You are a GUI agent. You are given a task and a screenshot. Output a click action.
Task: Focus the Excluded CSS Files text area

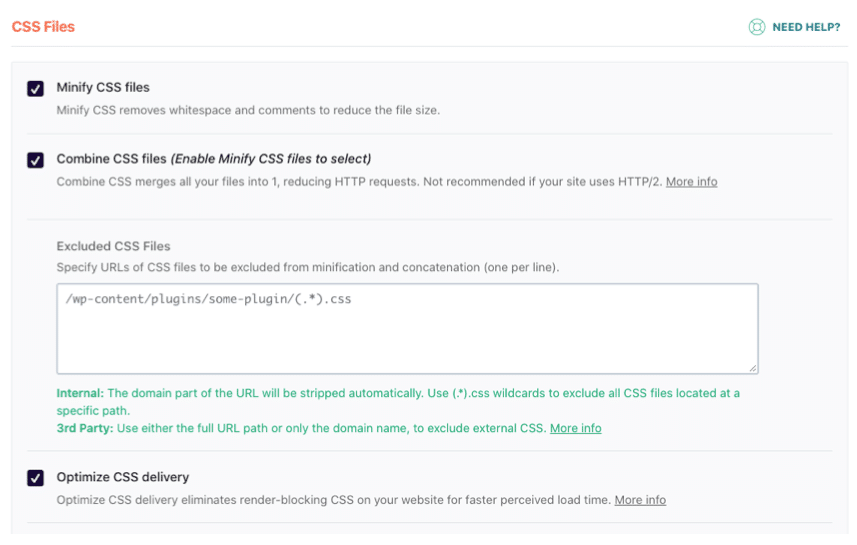407,329
